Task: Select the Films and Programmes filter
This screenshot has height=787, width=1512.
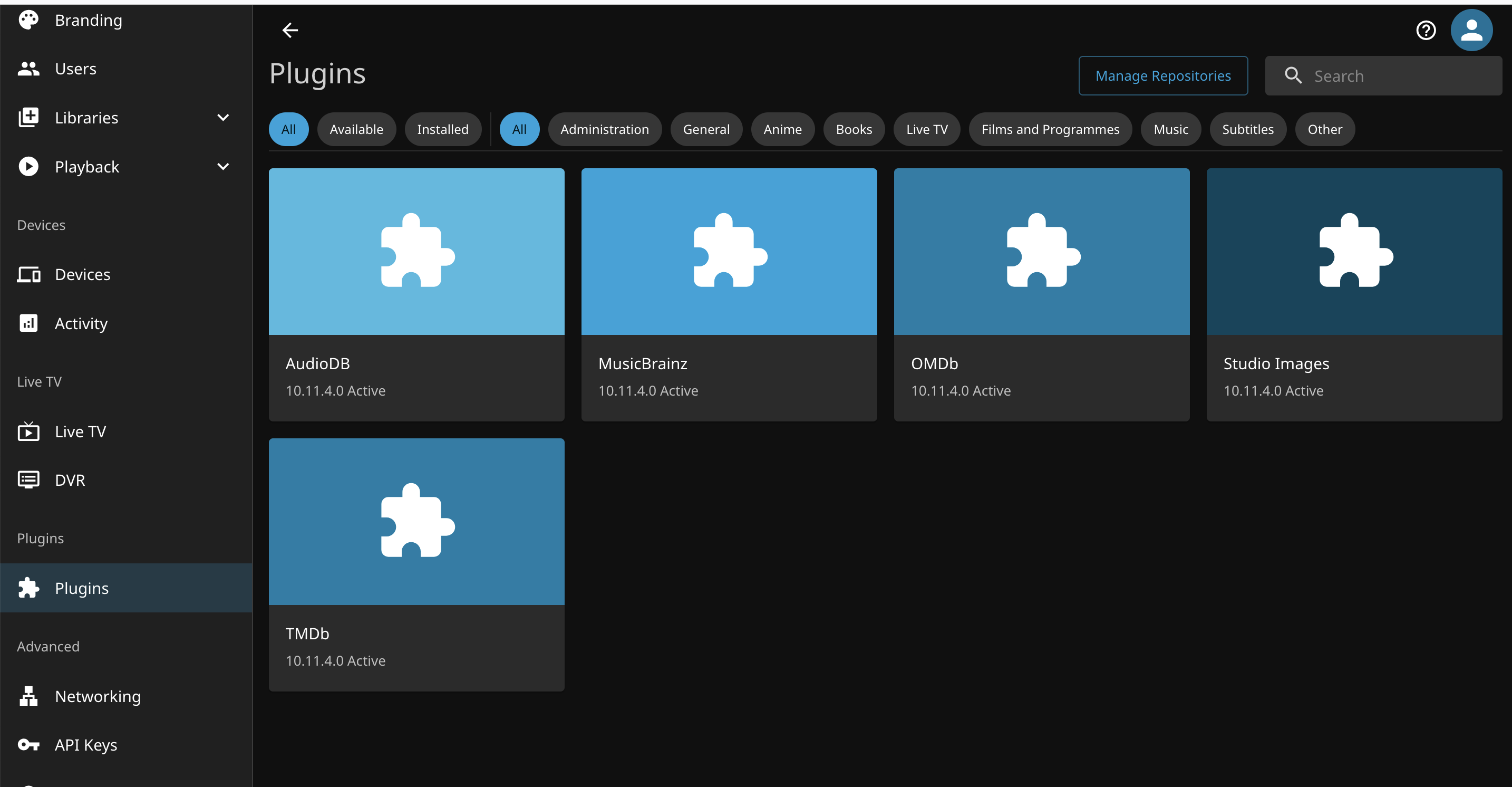Action: click(1050, 129)
